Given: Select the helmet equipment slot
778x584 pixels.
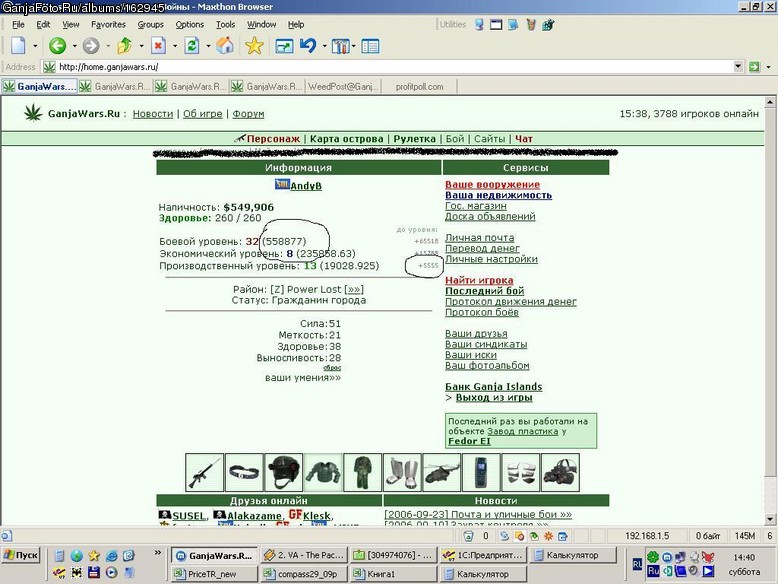Looking at the screenshot, I should tap(283, 472).
